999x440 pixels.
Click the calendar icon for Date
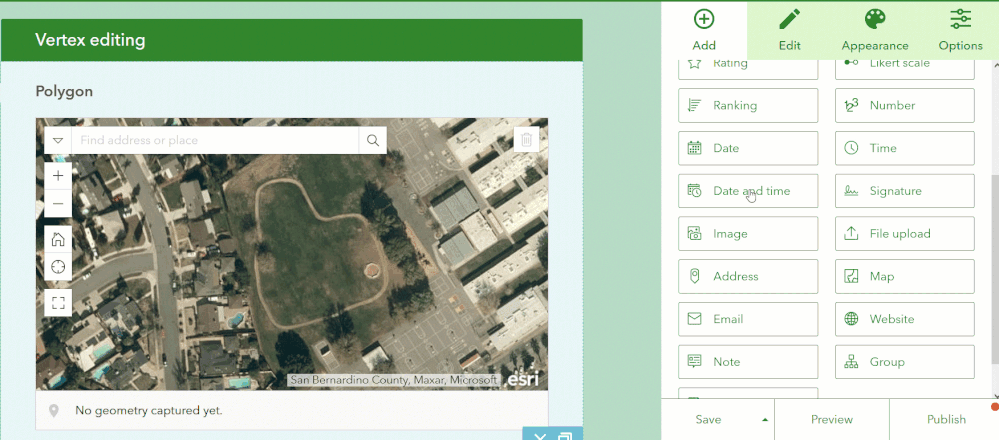coord(694,148)
